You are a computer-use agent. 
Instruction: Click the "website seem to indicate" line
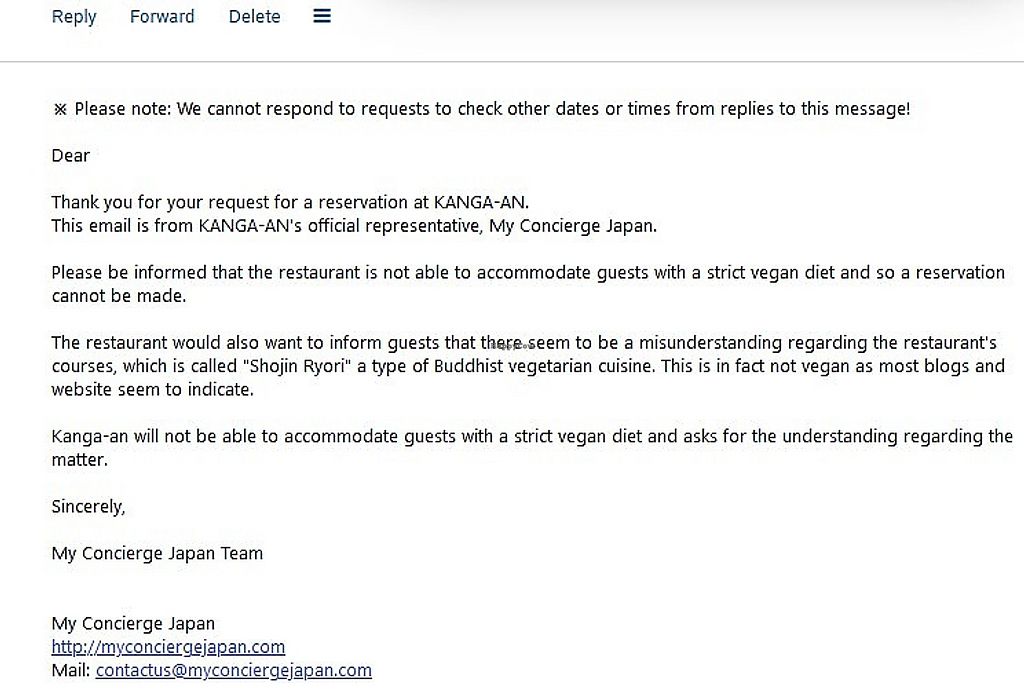(x=153, y=389)
